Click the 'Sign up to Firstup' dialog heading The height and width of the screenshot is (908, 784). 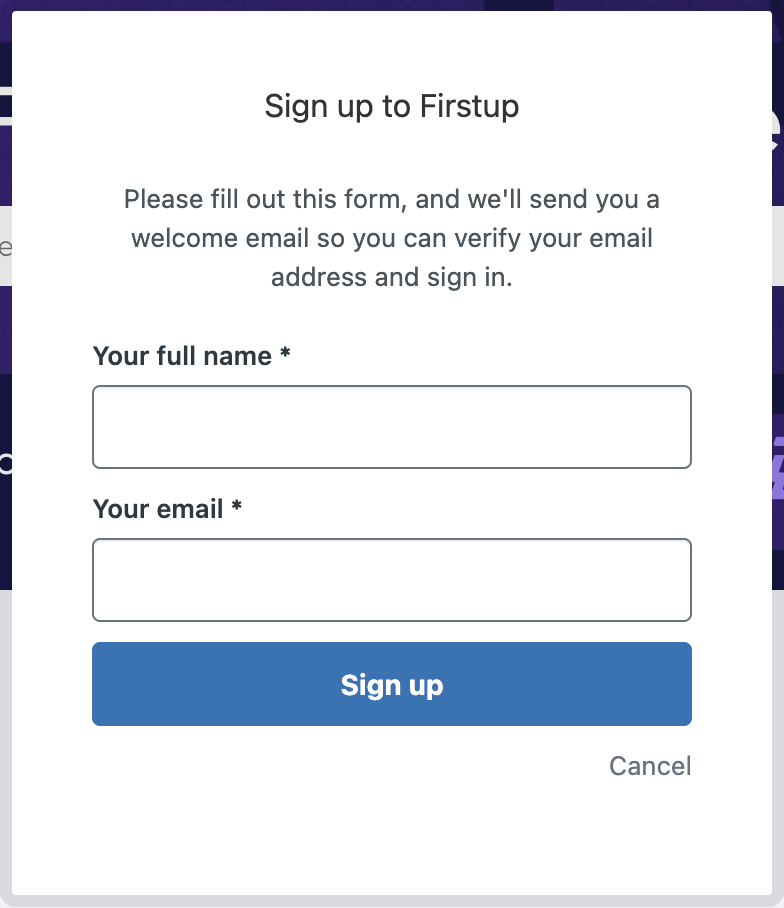(392, 107)
